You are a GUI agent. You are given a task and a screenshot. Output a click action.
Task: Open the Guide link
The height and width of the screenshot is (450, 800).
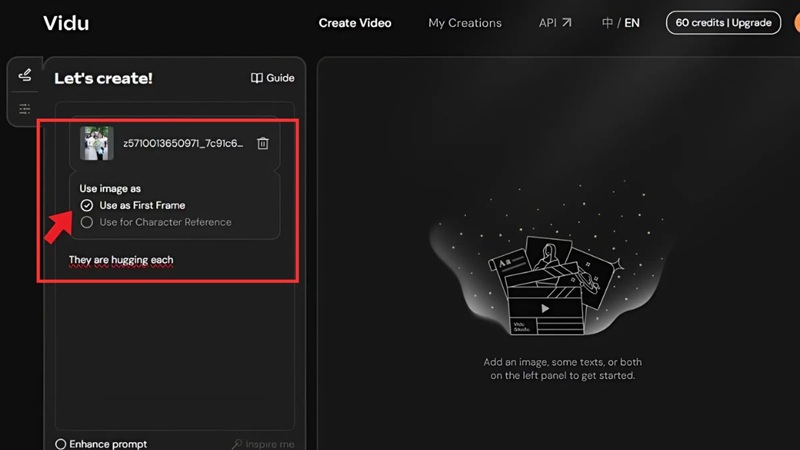[279, 78]
